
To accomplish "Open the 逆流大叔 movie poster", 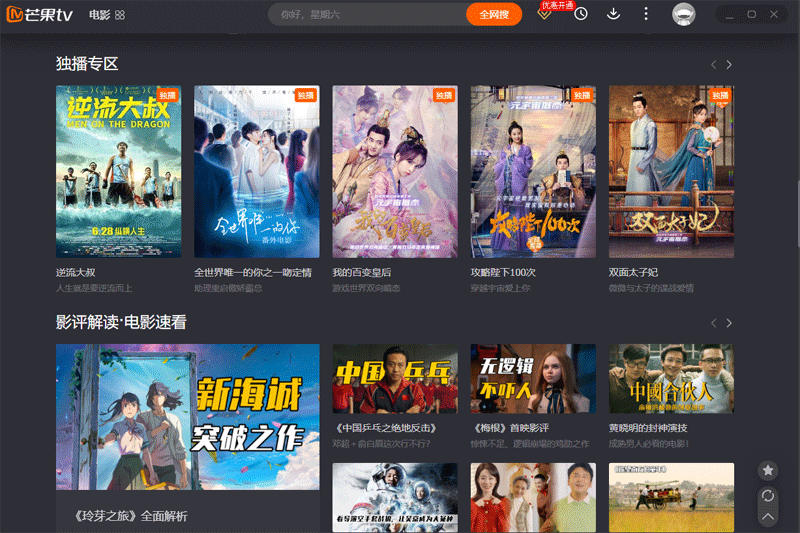I will (x=118, y=171).
